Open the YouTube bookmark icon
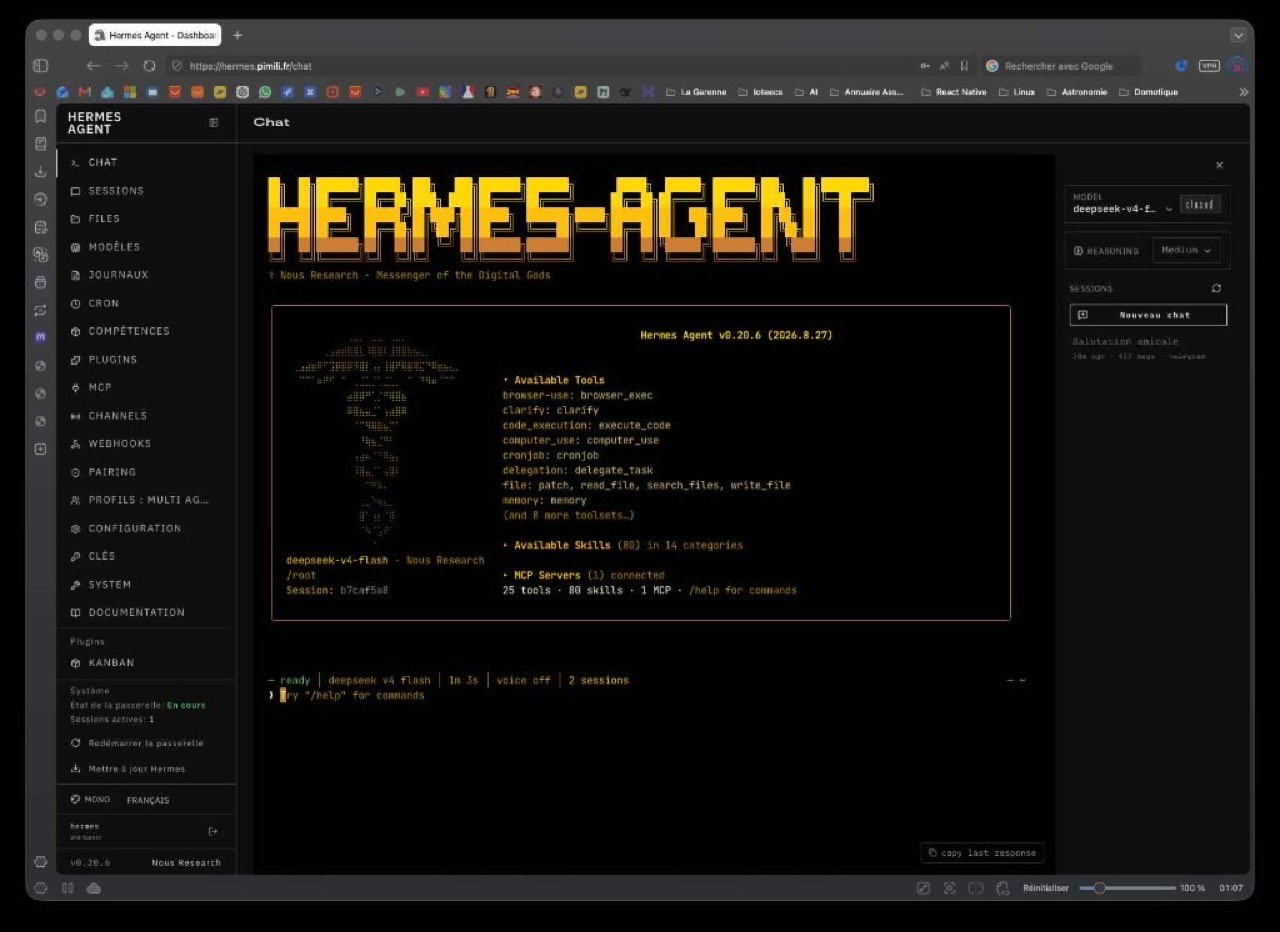 tap(422, 92)
